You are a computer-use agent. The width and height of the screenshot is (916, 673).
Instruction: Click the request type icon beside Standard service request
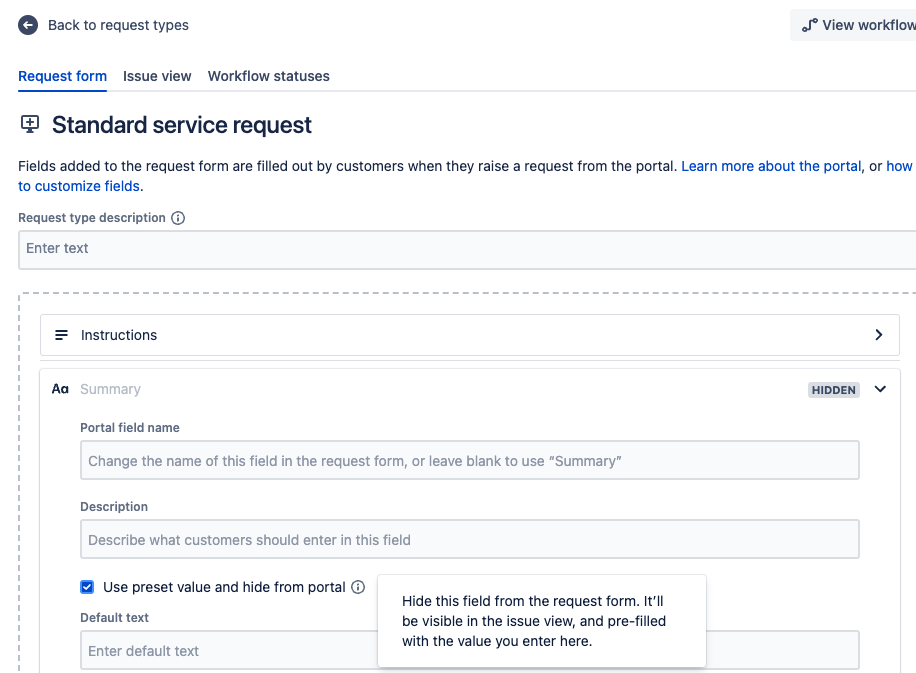point(29,124)
